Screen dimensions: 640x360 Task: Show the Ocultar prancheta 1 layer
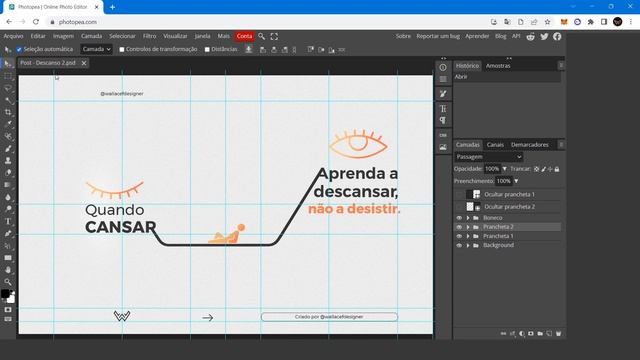pos(459,195)
